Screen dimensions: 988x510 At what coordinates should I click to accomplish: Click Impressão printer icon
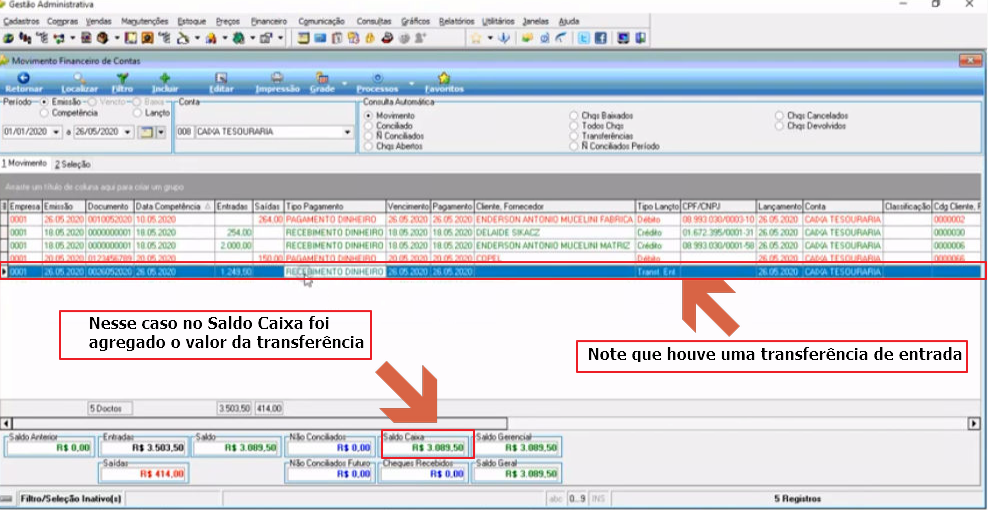277,78
